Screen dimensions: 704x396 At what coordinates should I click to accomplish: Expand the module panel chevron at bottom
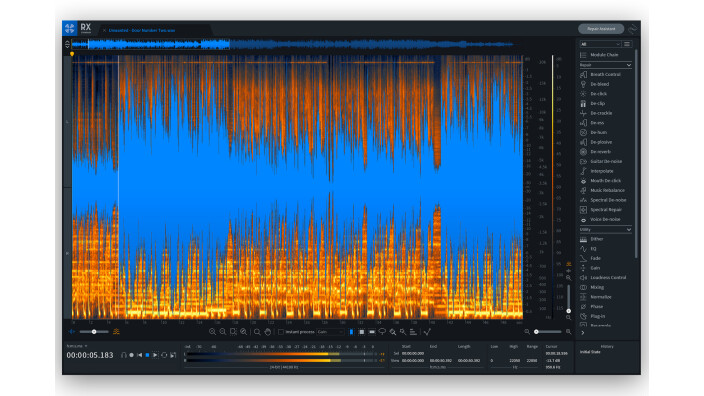[x=583, y=333]
